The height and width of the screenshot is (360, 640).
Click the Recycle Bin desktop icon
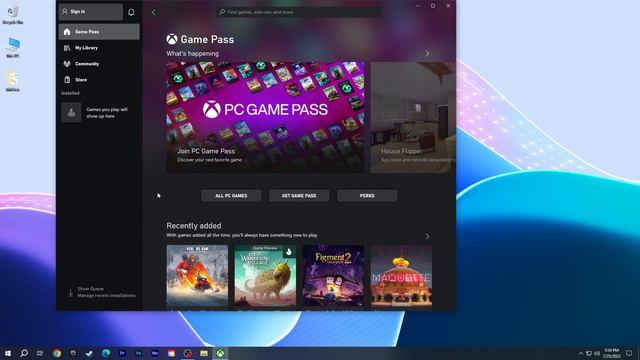pos(13,14)
